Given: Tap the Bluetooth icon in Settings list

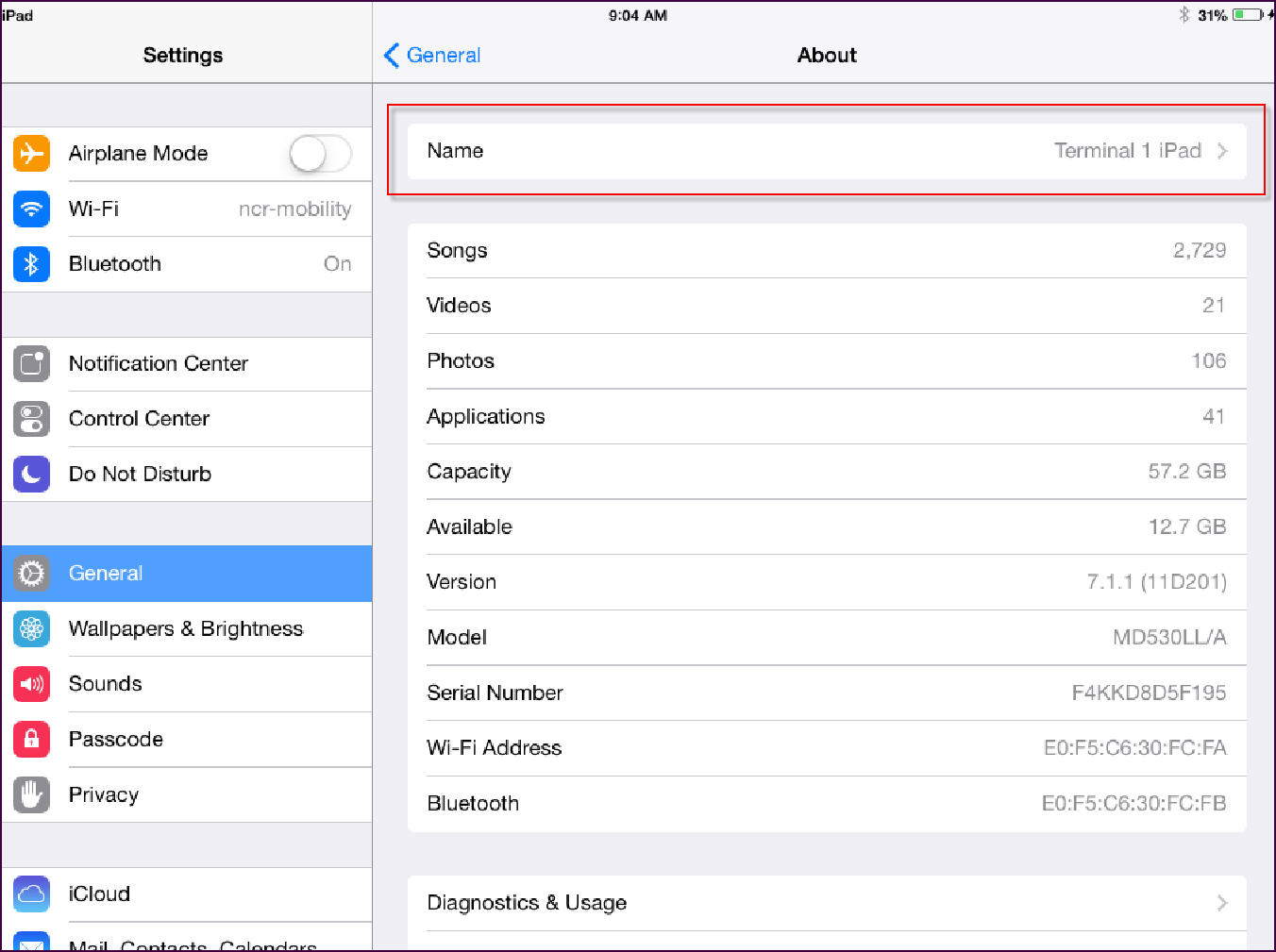Looking at the screenshot, I should click(31, 264).
